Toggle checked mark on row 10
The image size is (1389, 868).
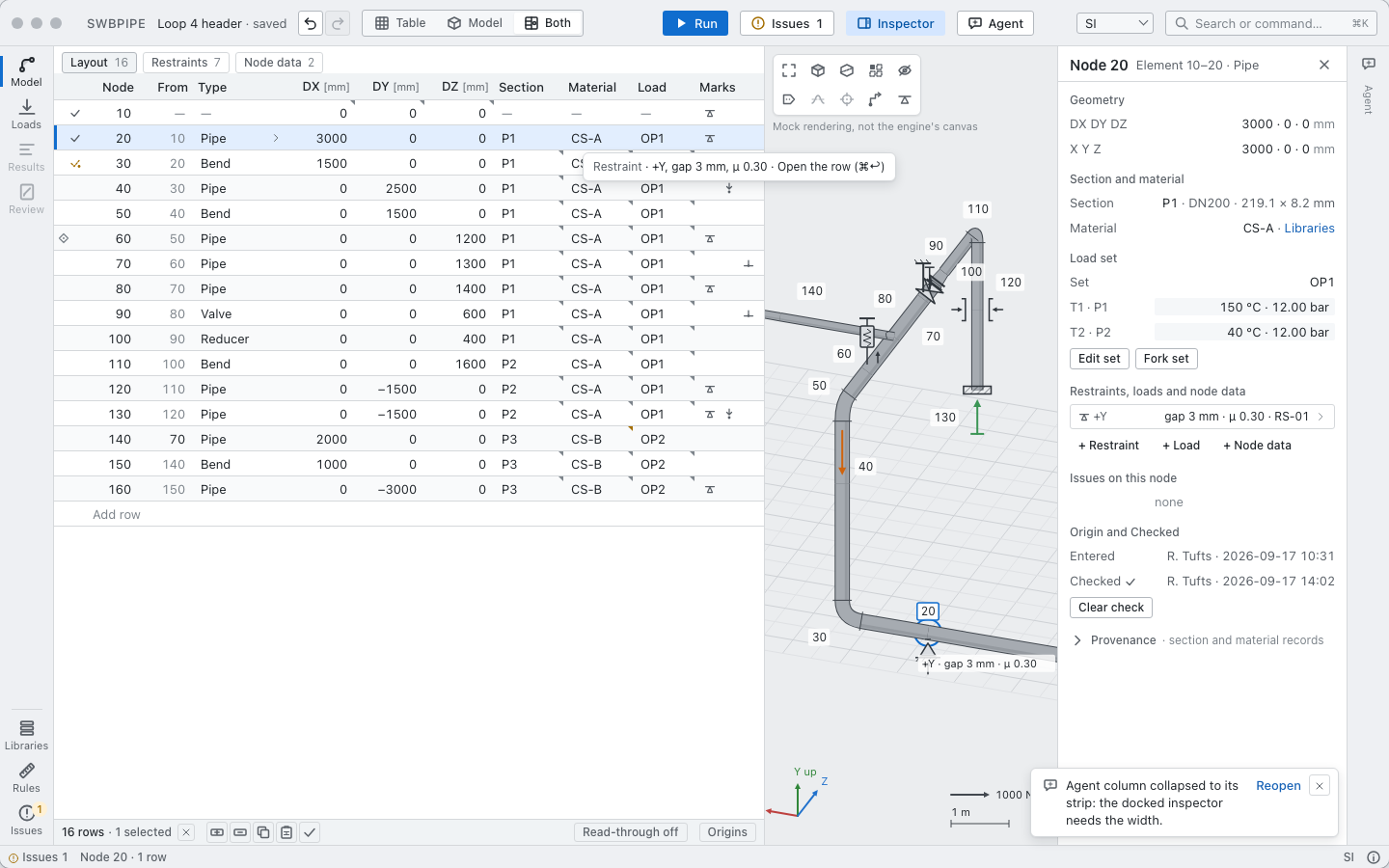pyautogui.click(x=75, y=113)
